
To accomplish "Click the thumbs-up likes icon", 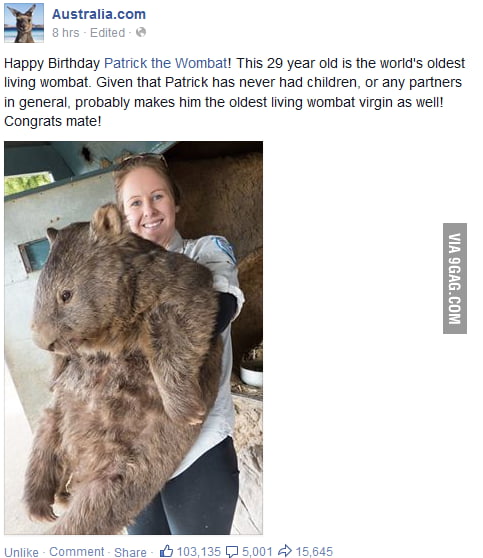I will click(167, 551).
